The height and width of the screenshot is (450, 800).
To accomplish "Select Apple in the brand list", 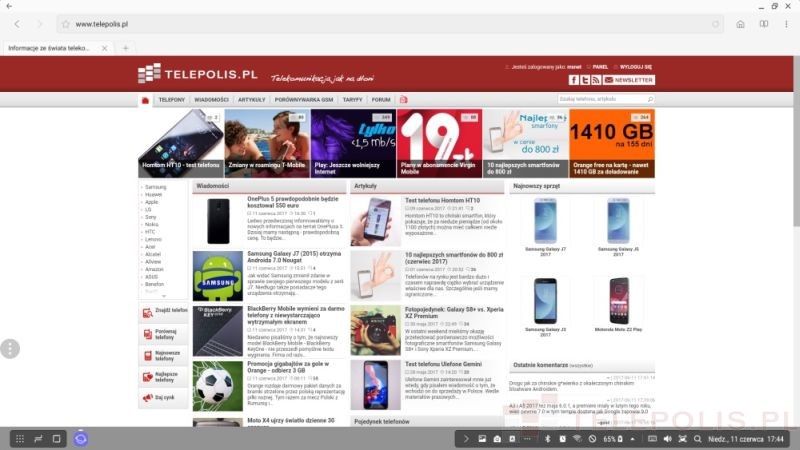I will tap(152, 202).
